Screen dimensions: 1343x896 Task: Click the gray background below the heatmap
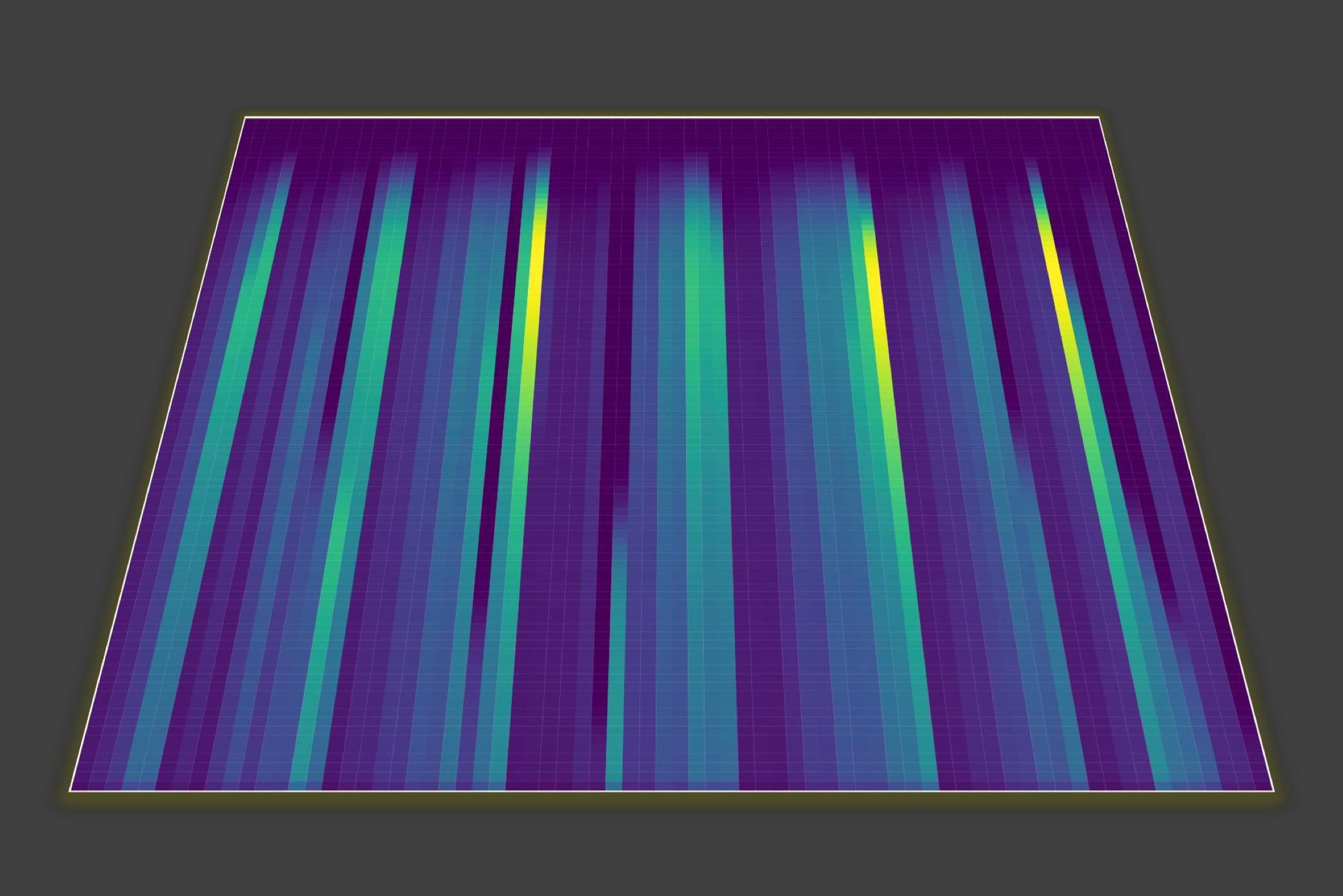671,851
